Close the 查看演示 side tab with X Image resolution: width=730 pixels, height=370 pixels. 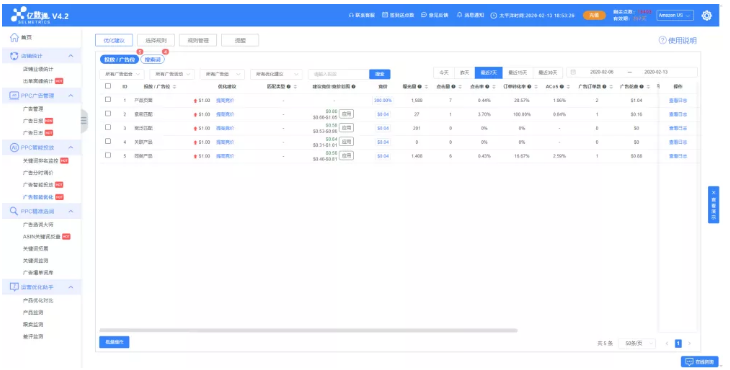713,192
